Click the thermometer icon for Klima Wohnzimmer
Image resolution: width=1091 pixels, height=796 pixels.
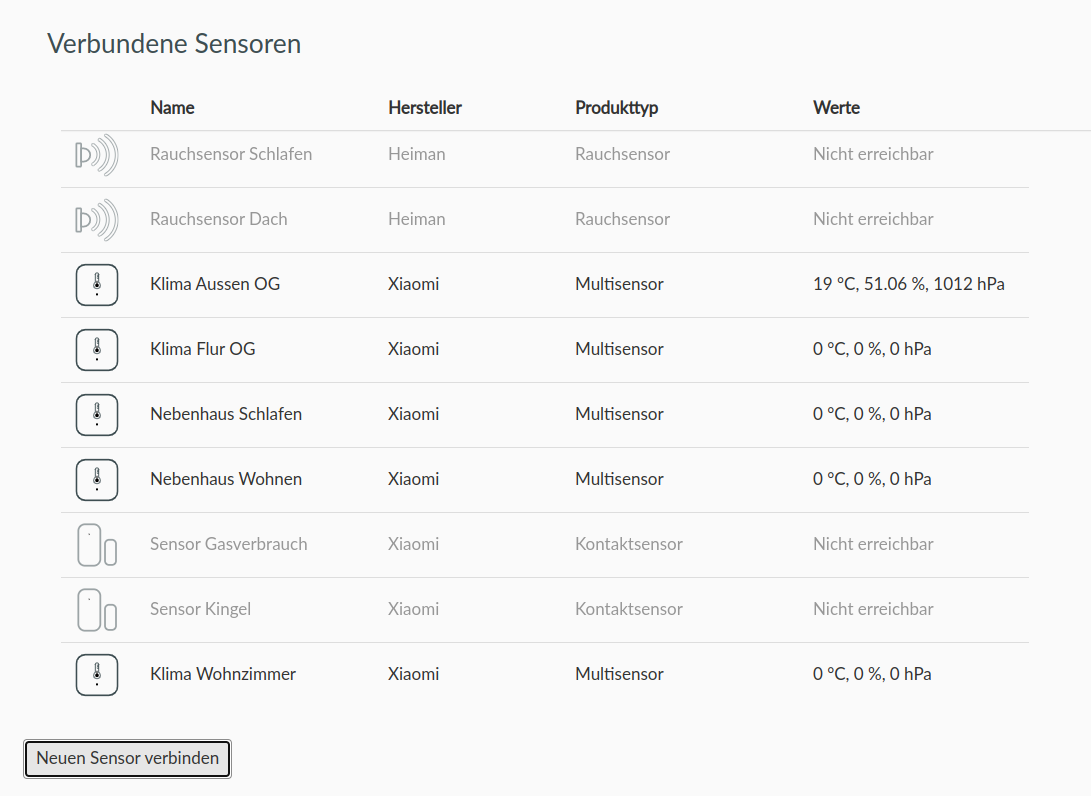[97, 675]
